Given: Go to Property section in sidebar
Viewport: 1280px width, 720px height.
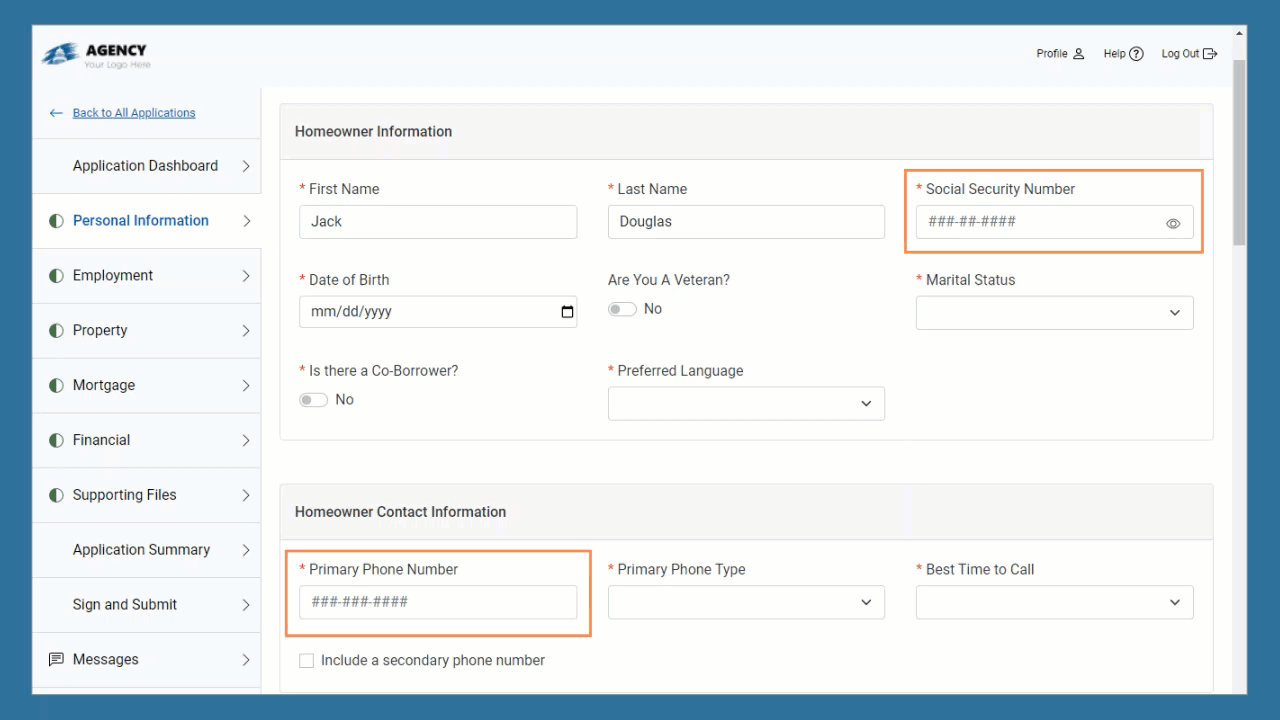Looking at the screenshot, I should pyautogui.click(x=100, y=331).
